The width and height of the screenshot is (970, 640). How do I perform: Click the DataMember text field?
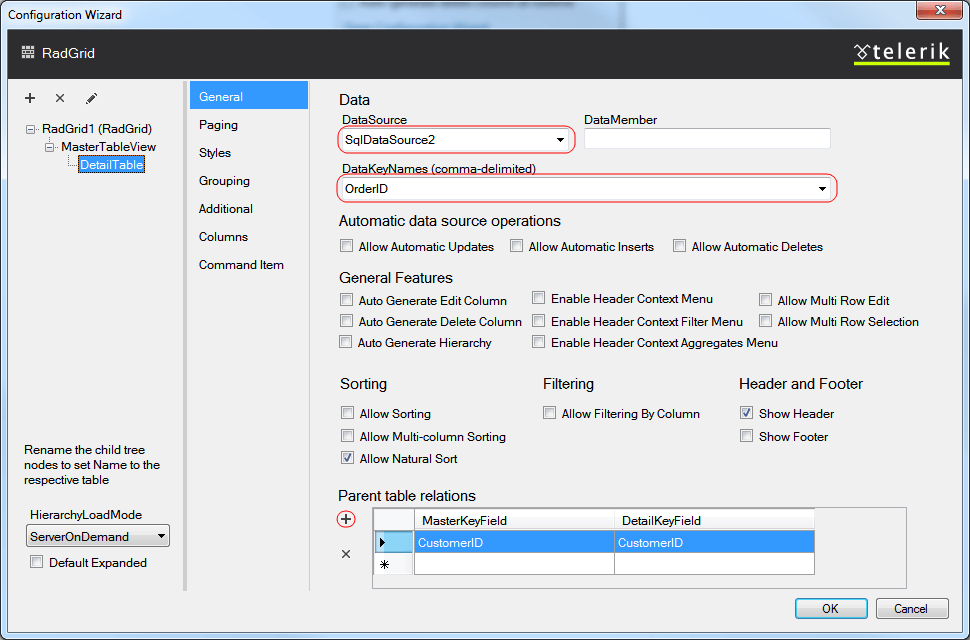[x=707, y=139]
